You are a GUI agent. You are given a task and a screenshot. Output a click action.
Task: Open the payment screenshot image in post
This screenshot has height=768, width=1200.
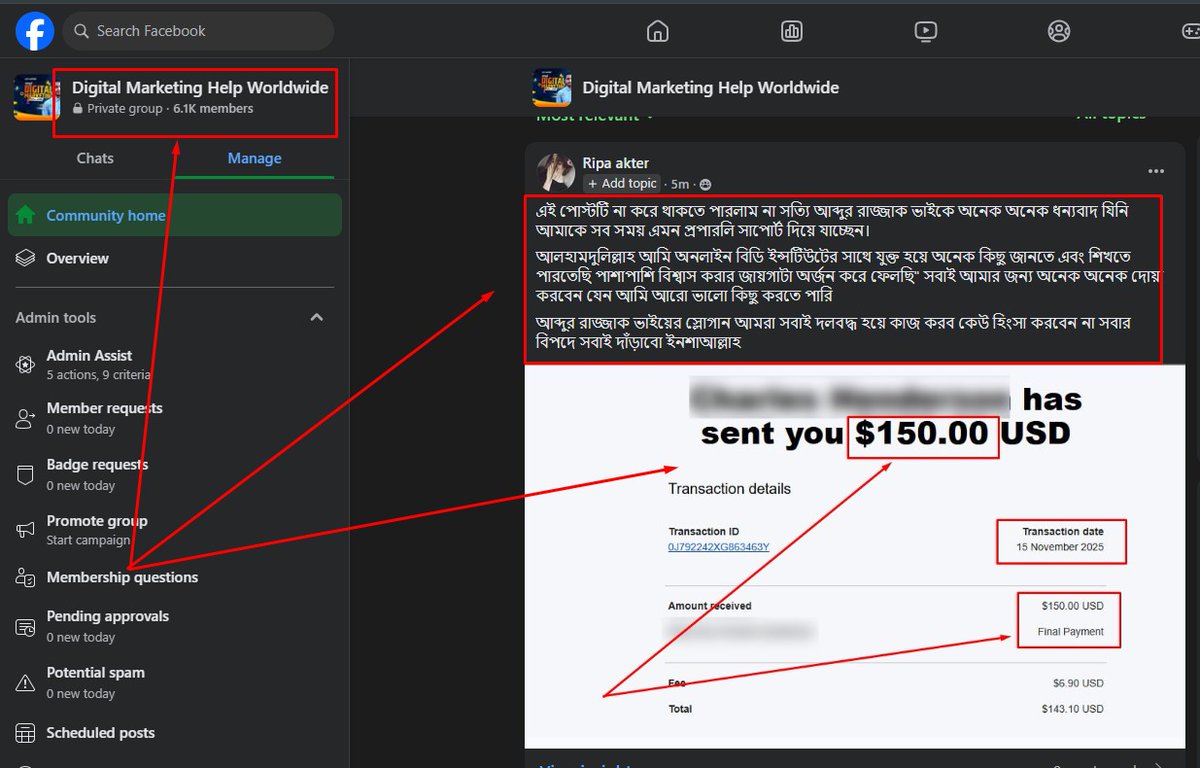point(855,556)
